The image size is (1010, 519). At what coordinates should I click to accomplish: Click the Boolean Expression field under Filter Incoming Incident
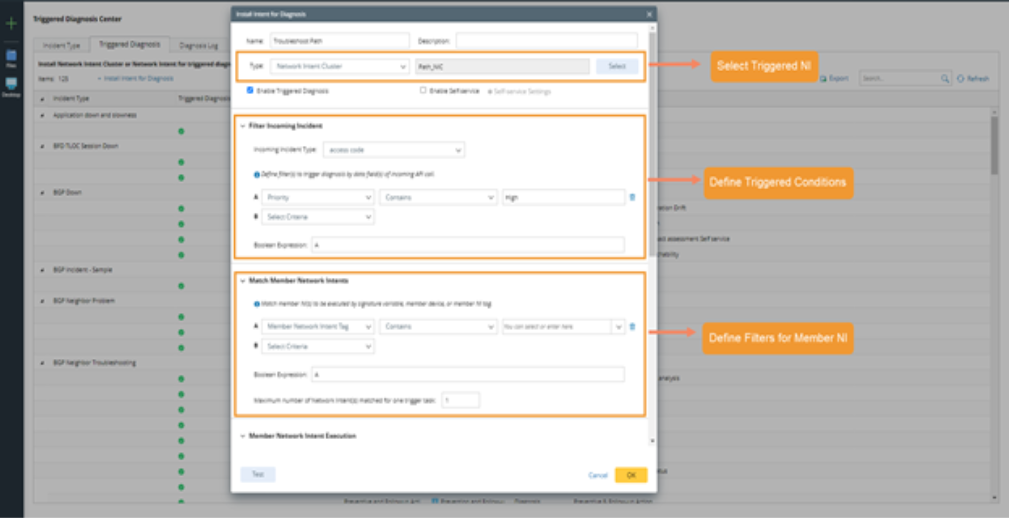pyautogui.click(x=468, y=245)
